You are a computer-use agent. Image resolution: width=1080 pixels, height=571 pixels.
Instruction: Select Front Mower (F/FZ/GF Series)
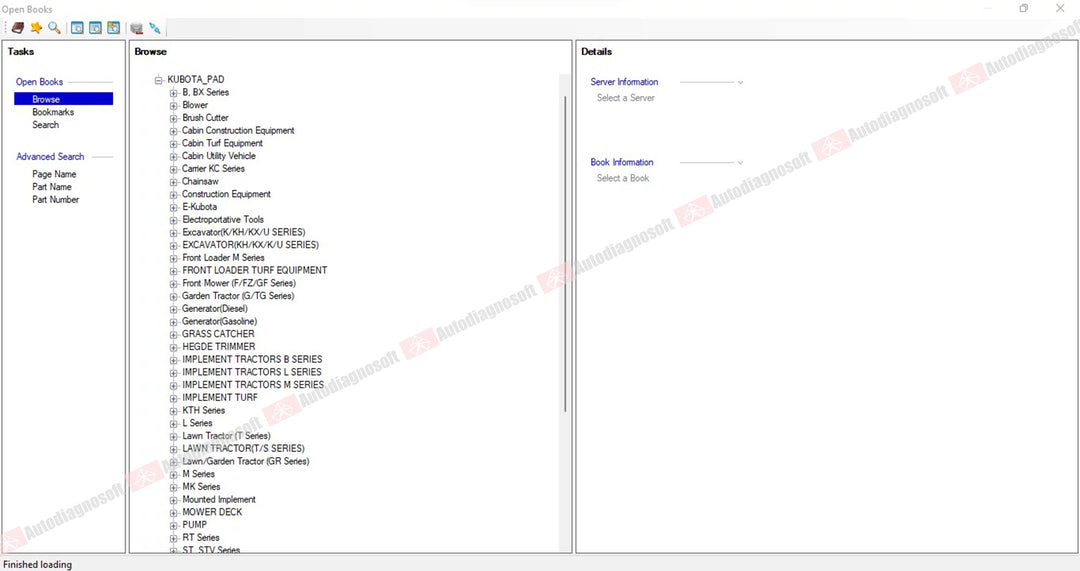point(239,284)
